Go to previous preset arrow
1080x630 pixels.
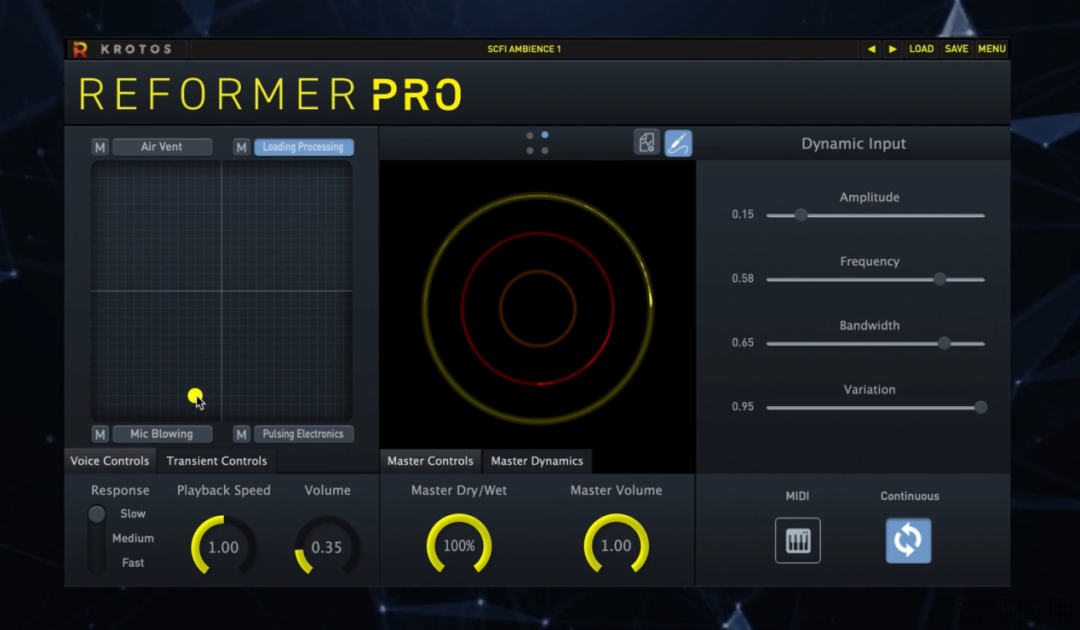(x=871, y=49)
